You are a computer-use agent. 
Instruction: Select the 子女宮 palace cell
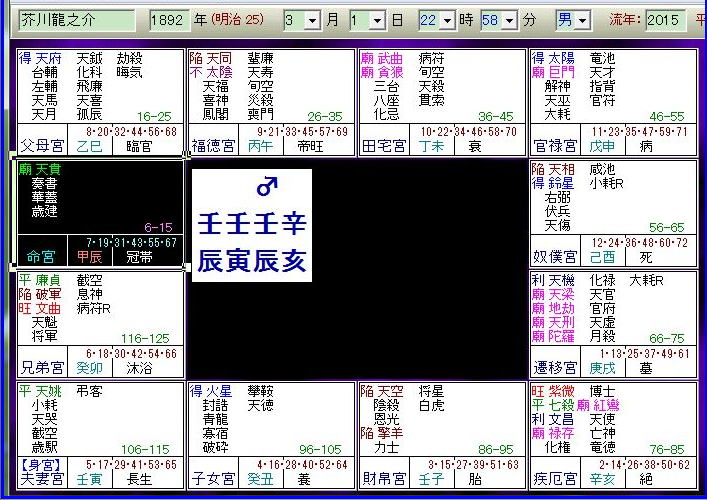tap(270, 434)
